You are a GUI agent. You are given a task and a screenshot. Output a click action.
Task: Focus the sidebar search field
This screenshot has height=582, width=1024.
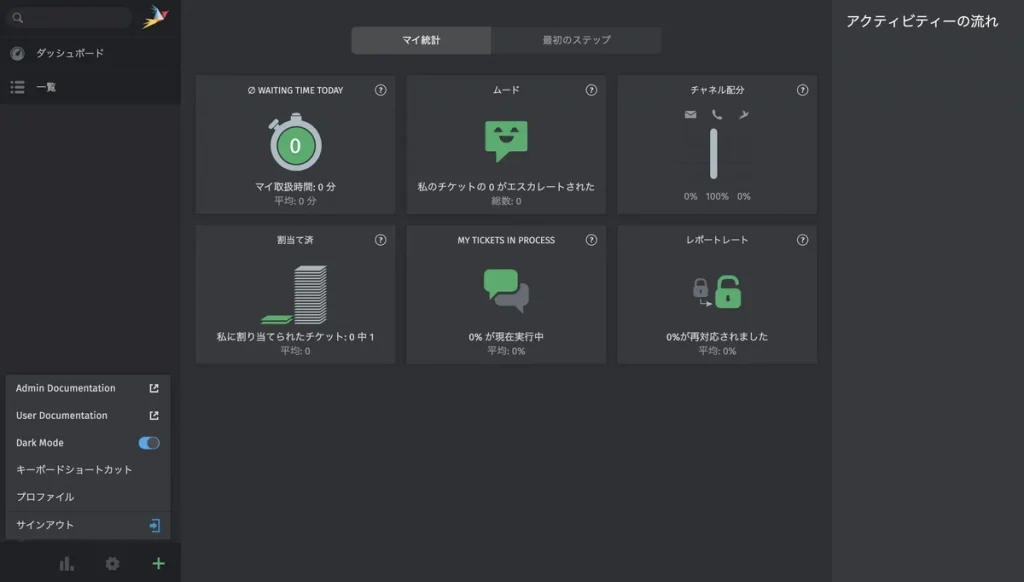(69, 18)
